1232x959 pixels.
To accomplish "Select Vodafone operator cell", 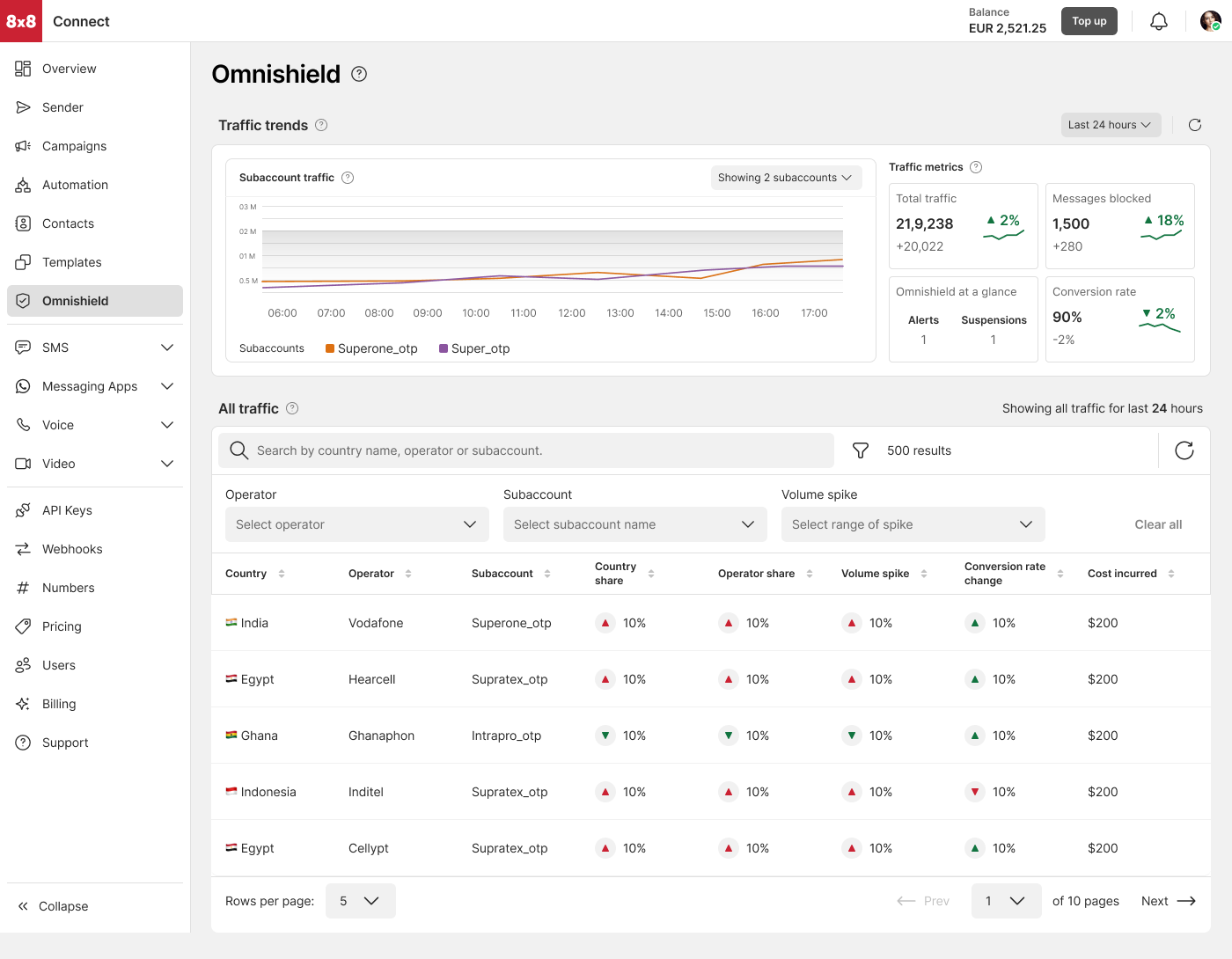I will pos(376,623).
